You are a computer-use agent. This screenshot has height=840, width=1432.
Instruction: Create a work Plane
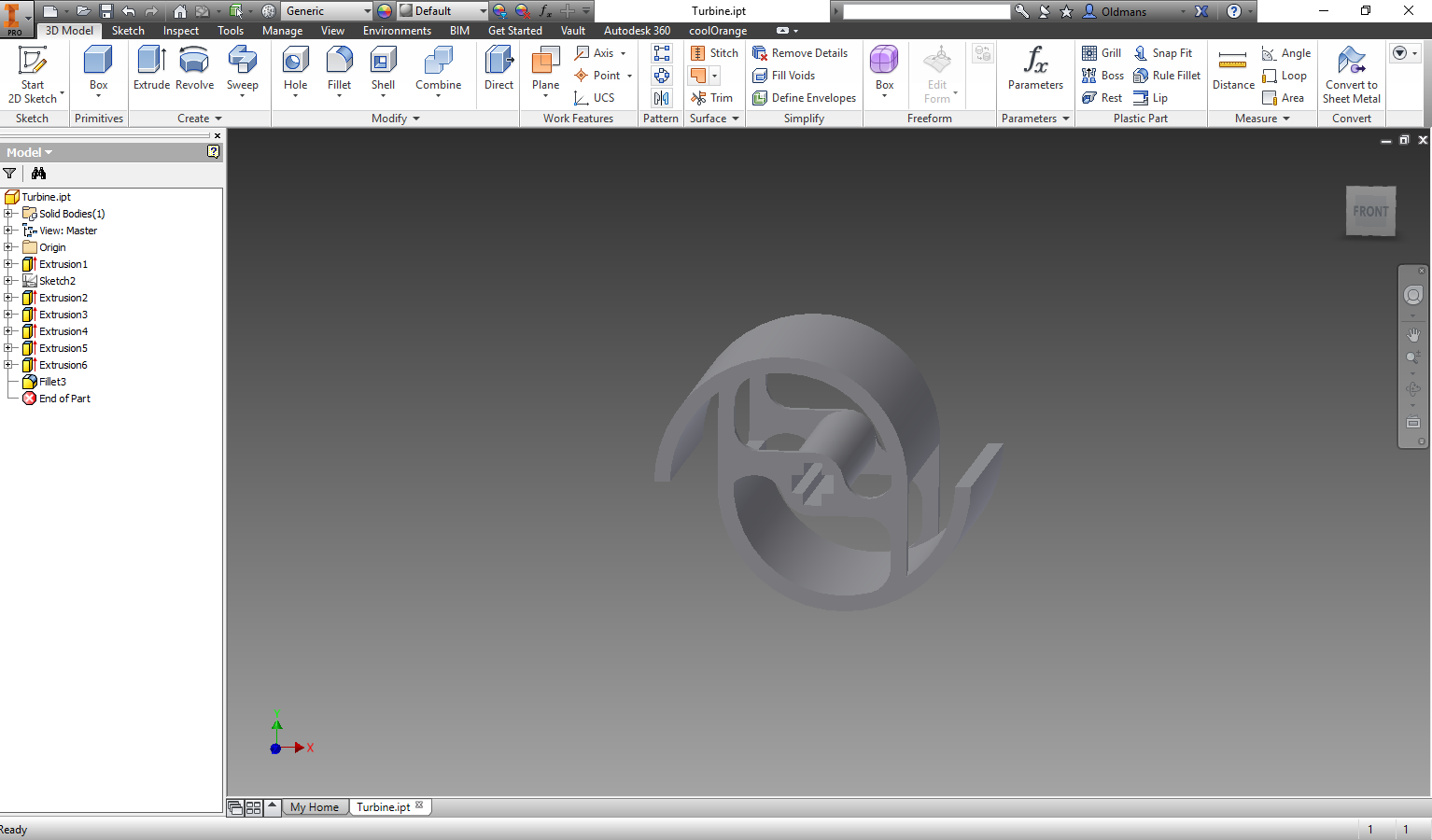[x=545, y=73]
